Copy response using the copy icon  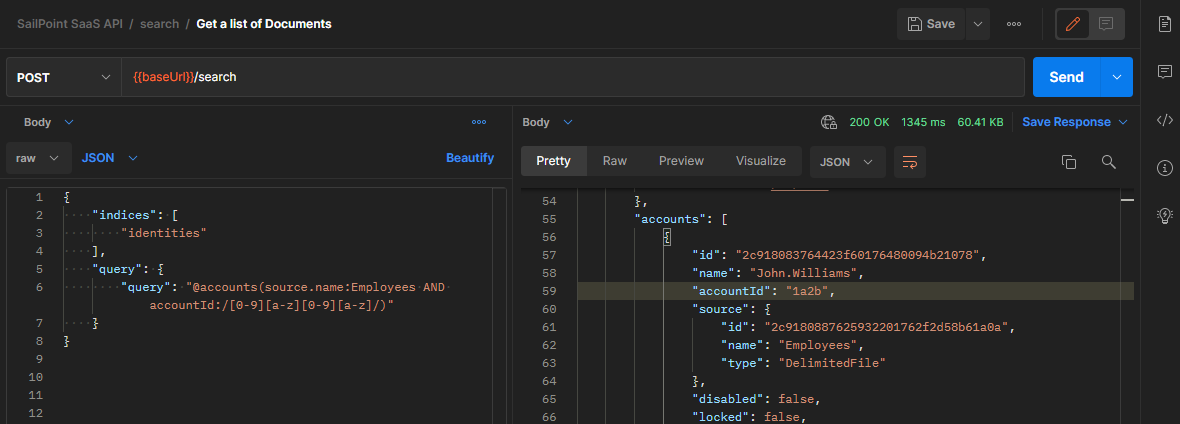point(1068,162)
